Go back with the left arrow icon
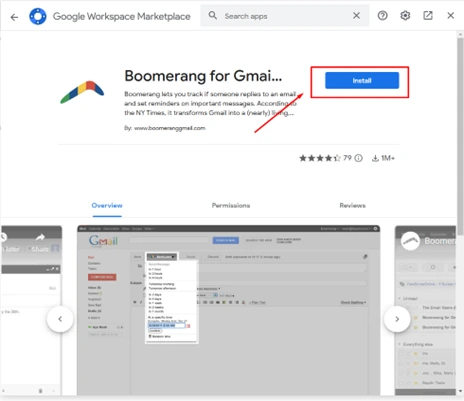 (14, 17)
